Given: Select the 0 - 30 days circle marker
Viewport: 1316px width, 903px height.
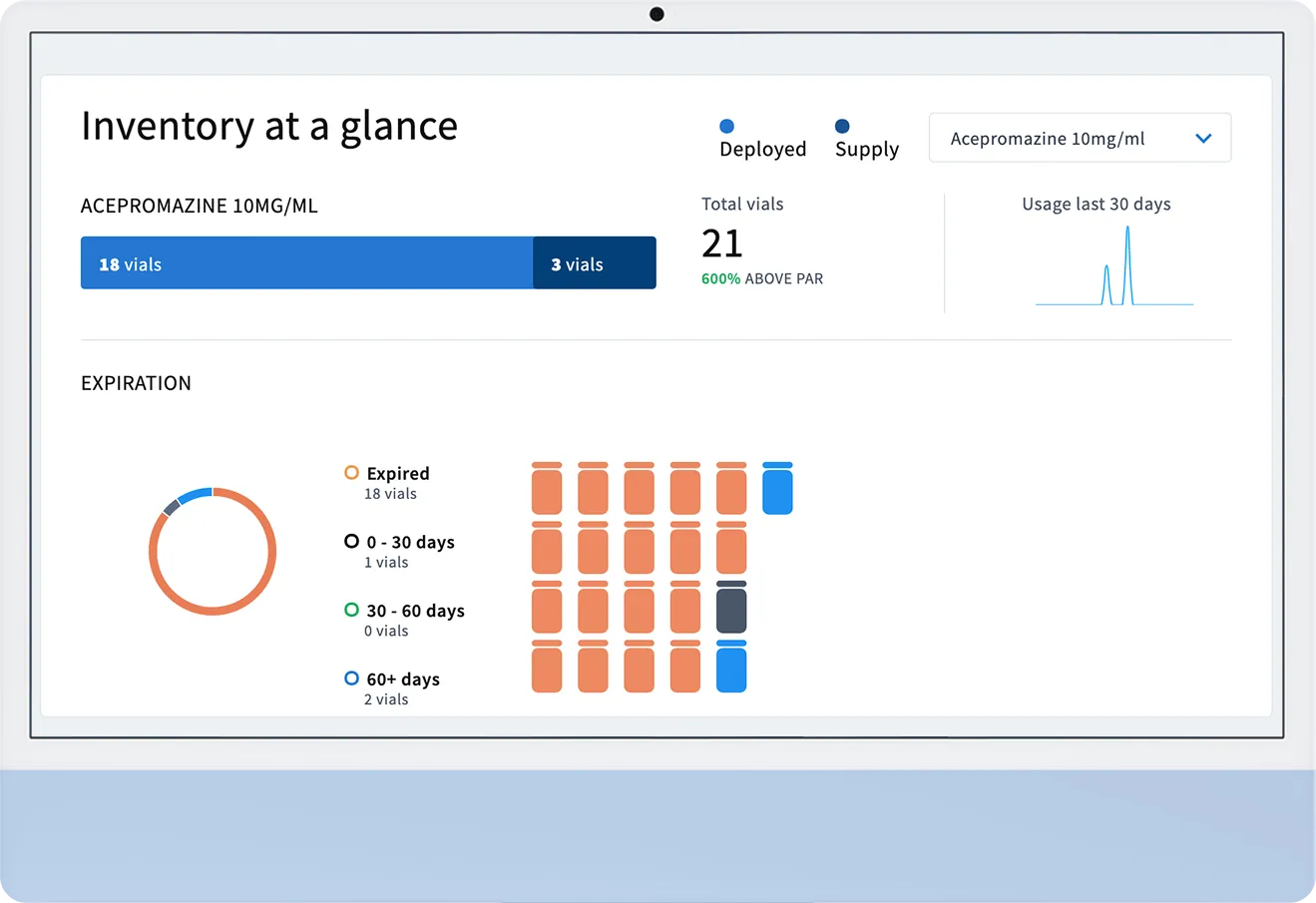Looking at the screenshot, I should click(351, 541).
